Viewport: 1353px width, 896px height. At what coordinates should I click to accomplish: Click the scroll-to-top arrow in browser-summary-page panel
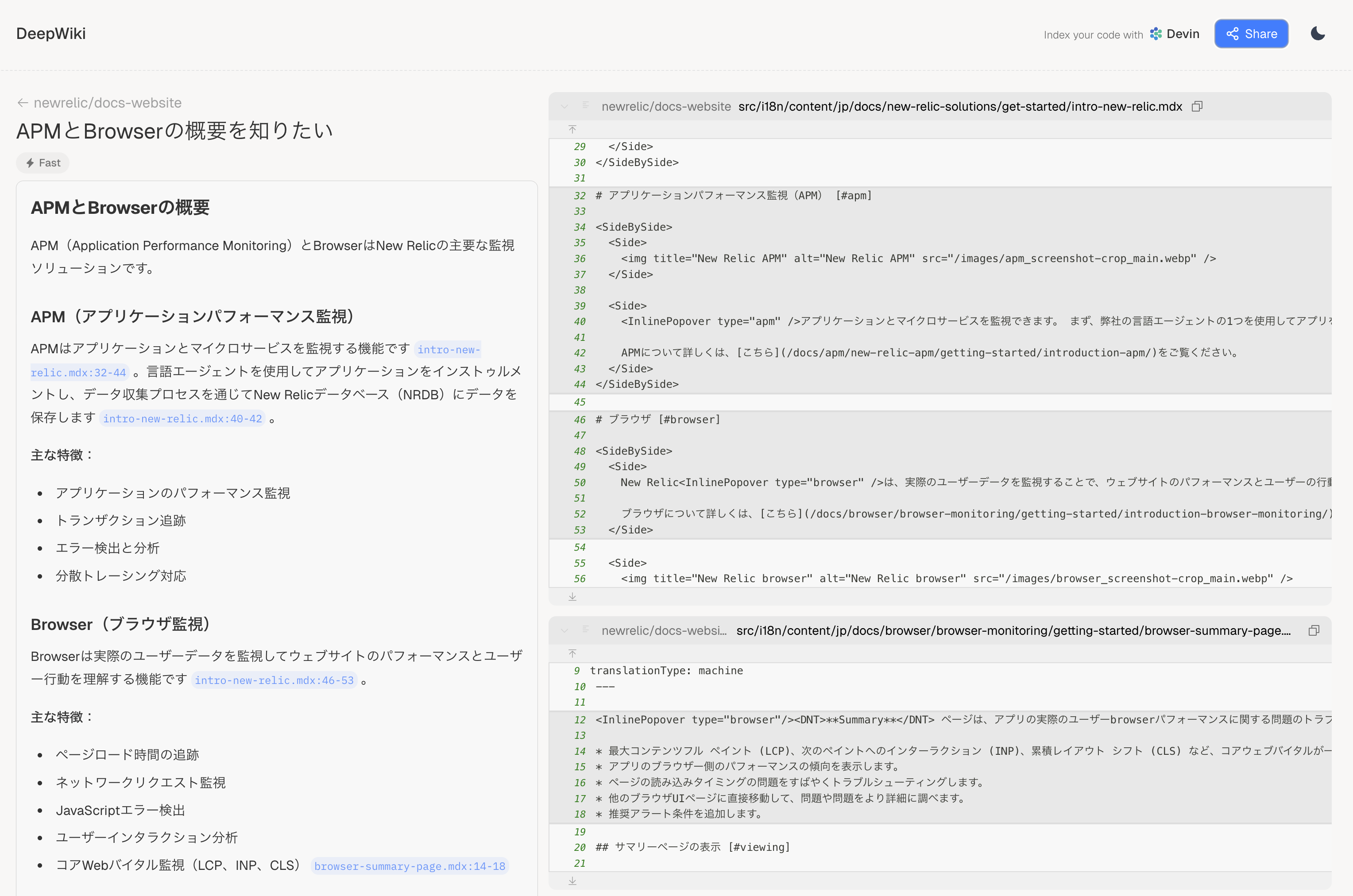572,654
